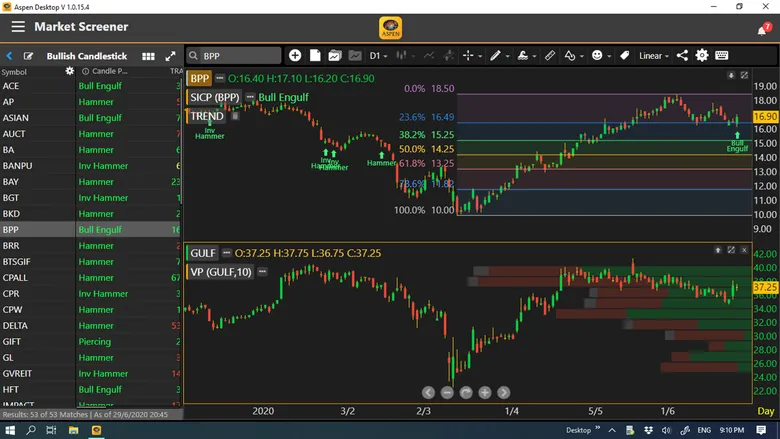Pan the chart right
The width and height of the screenshot is (780, 439).
pos(504,393)
